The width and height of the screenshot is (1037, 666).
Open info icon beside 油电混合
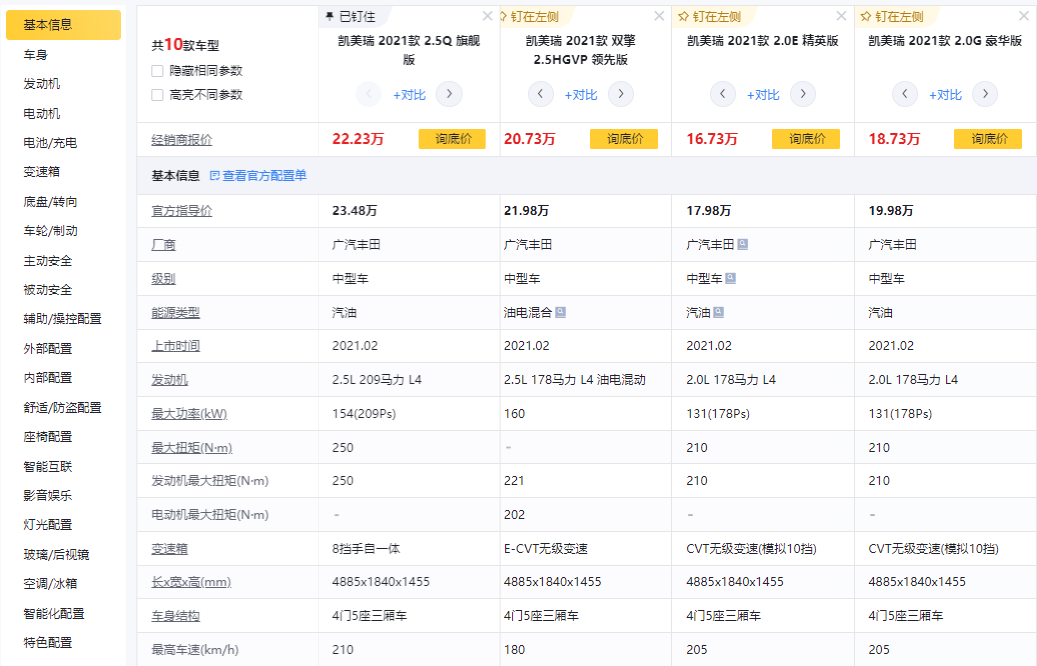pos(561,312)
